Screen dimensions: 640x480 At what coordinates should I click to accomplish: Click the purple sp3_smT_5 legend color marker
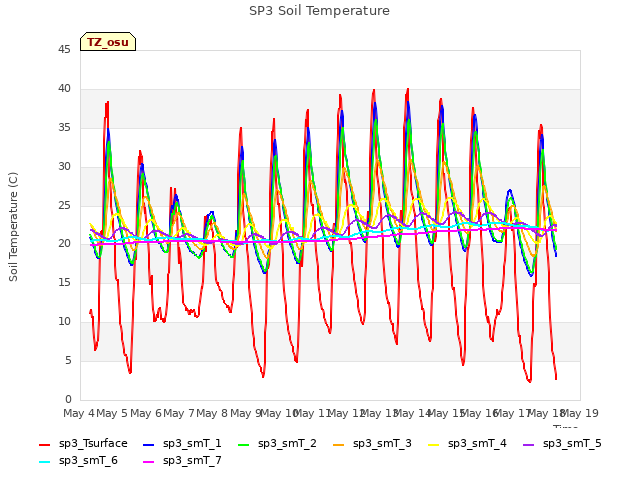point(529,444)
